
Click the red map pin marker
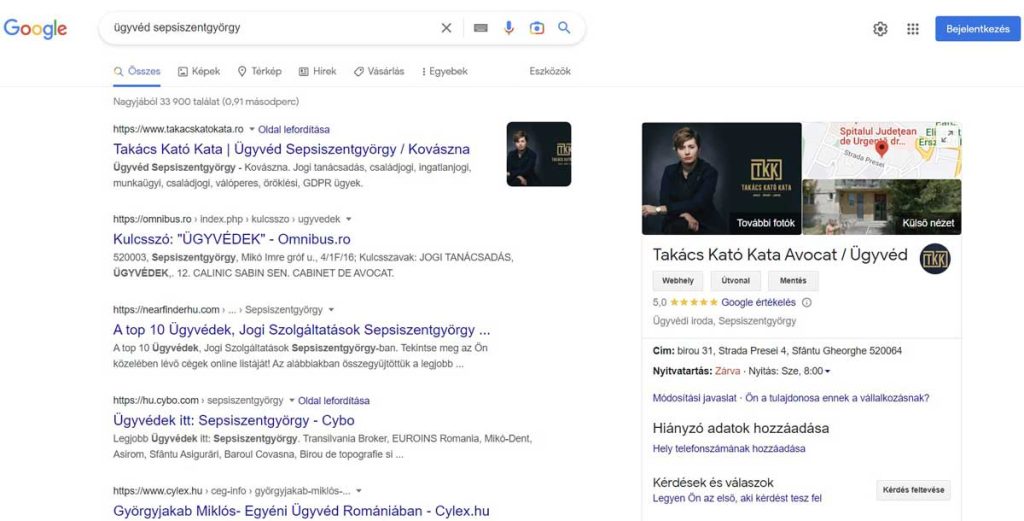pyautogui.click(x=882, y=148)
